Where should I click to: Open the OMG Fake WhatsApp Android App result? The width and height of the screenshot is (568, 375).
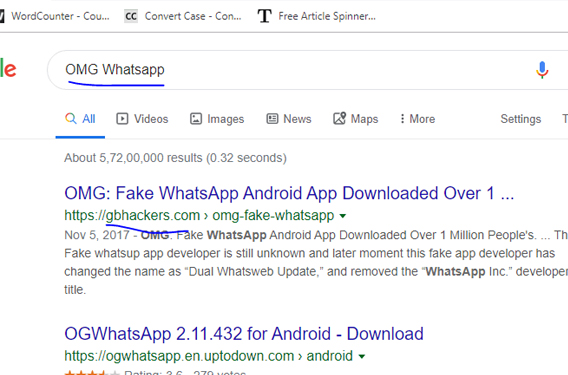click(289, 193)
